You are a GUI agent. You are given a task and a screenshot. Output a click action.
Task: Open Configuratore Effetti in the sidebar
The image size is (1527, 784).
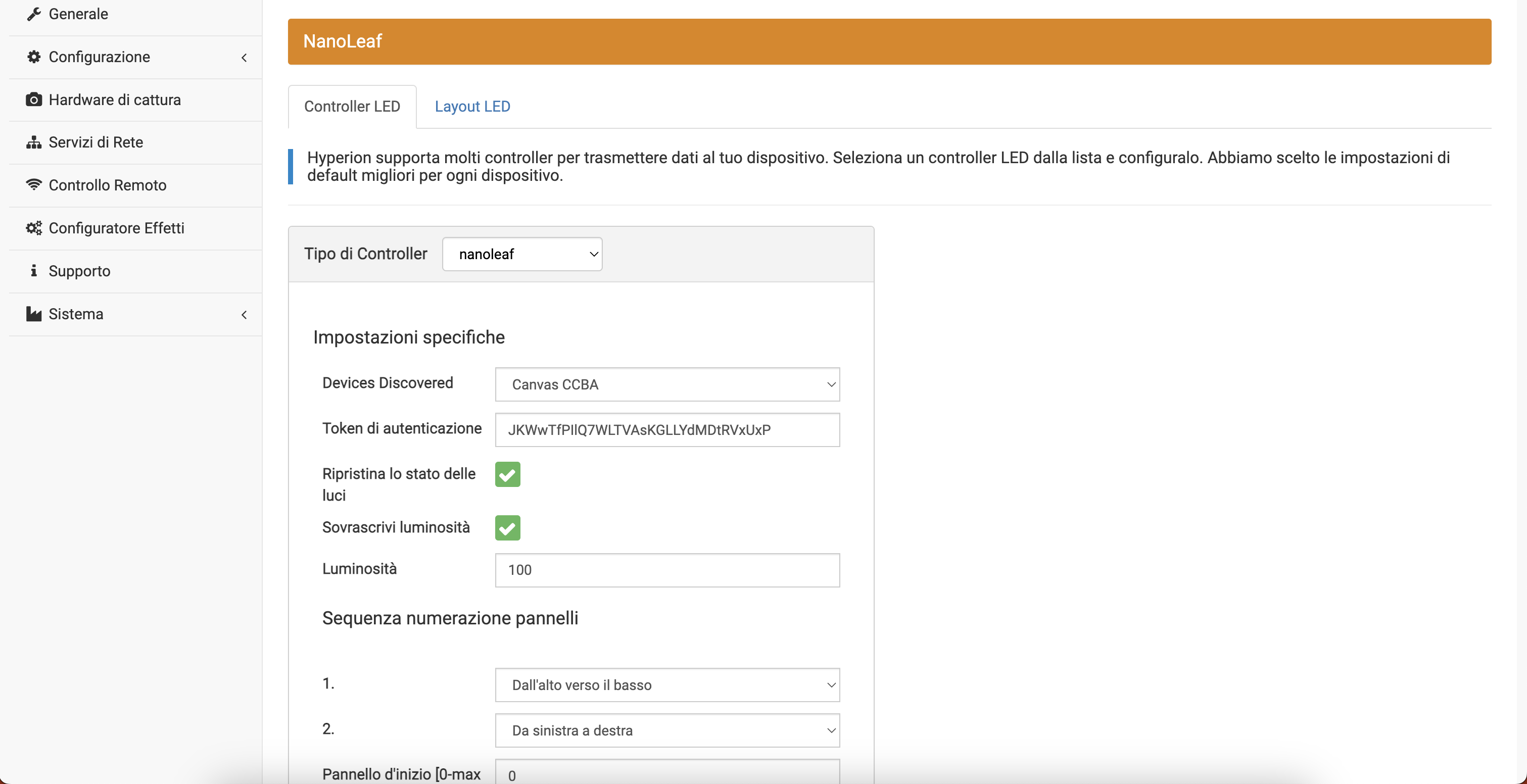pyautogui.click(x=136, y=228)
